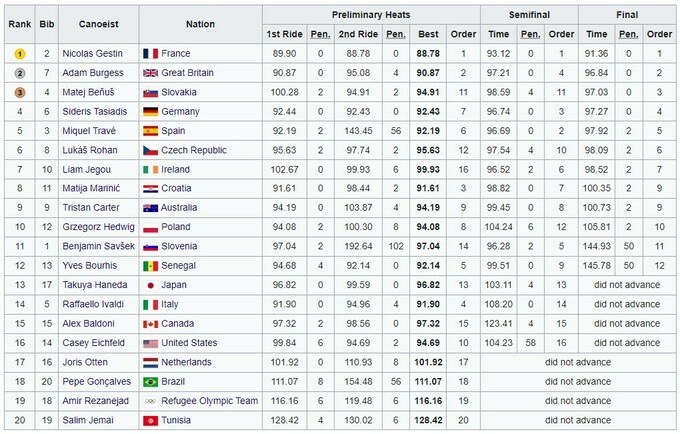
Task: Click the Slovakia flag icon
Action: tap(151, 91)
